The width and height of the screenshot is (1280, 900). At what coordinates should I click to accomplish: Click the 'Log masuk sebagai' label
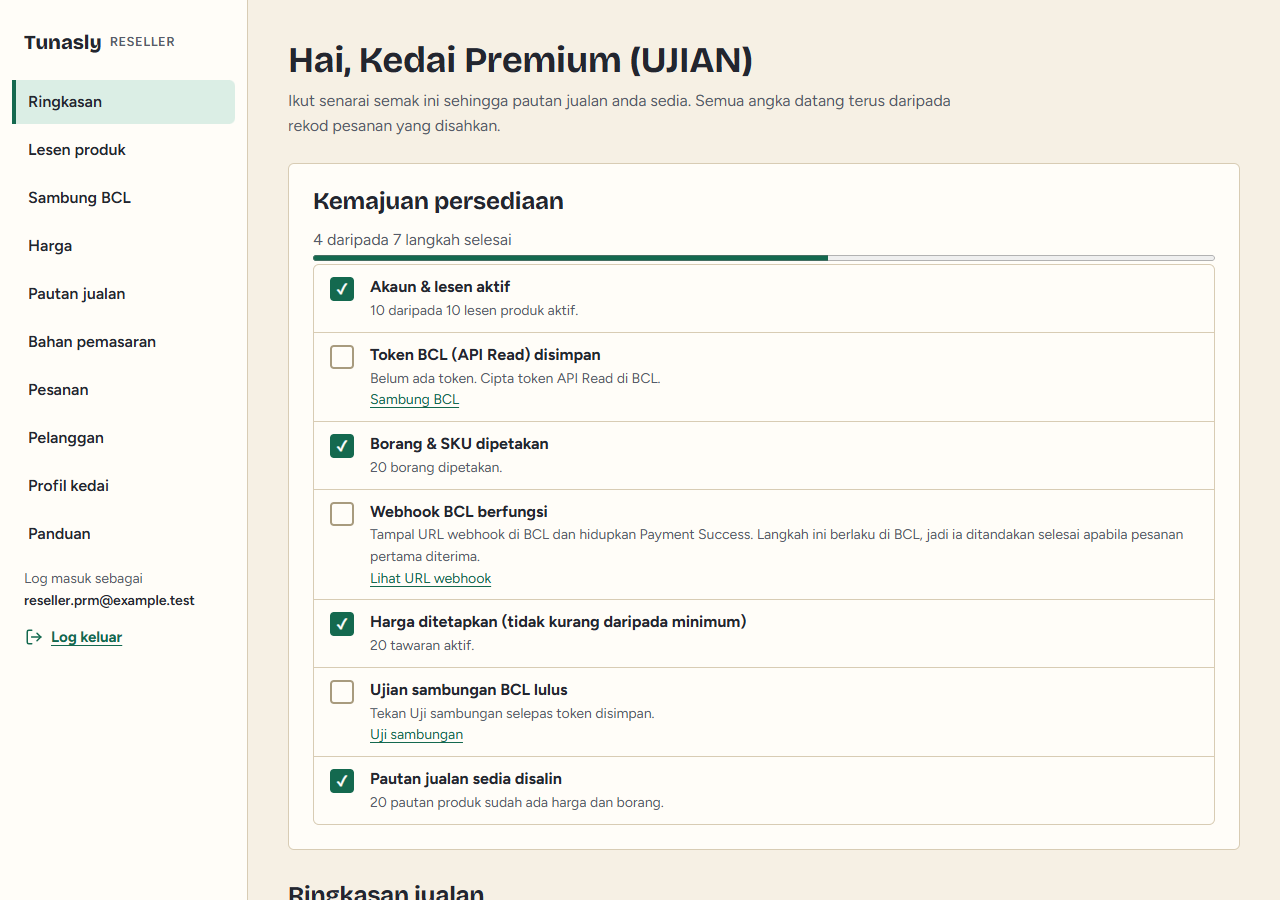click(84, 579)
